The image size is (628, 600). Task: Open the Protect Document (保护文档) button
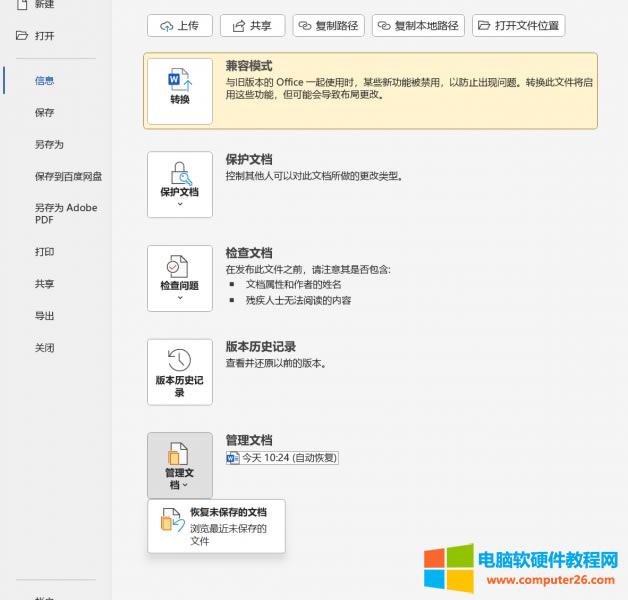[179, 184]
